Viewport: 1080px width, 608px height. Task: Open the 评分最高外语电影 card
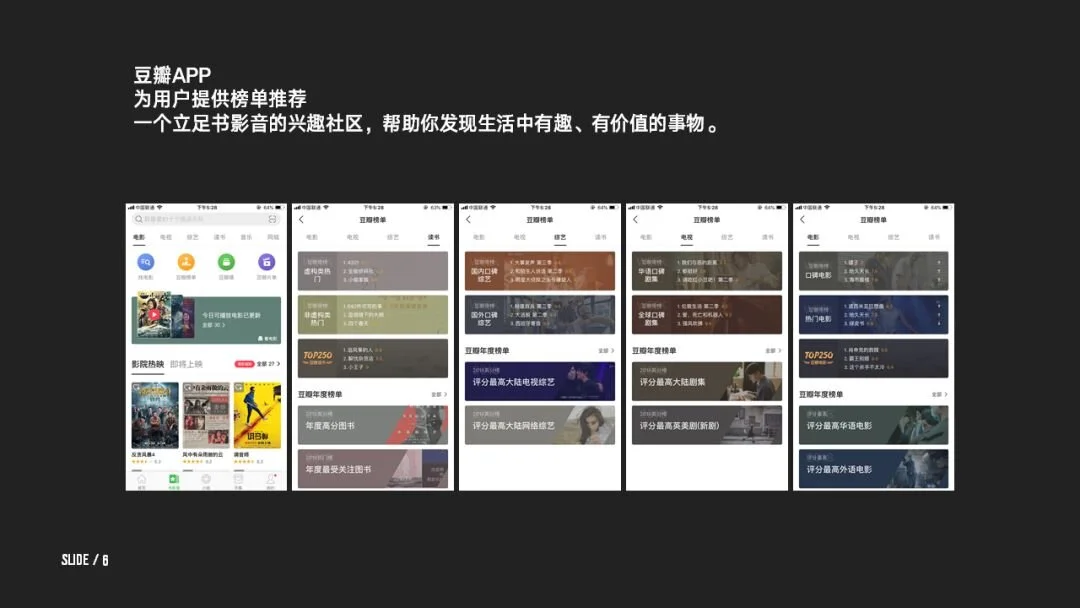[x=873, y=469]
